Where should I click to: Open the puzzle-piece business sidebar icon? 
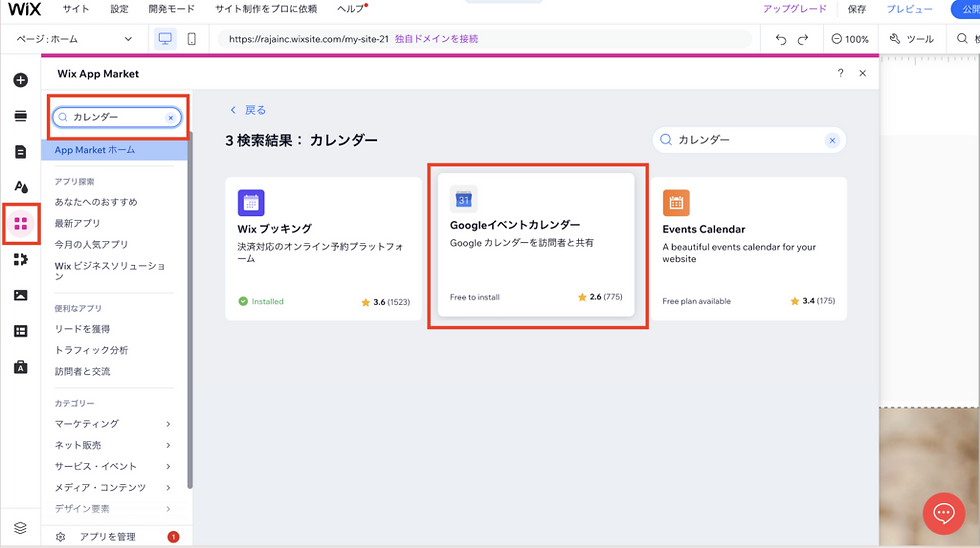[21, 259]
